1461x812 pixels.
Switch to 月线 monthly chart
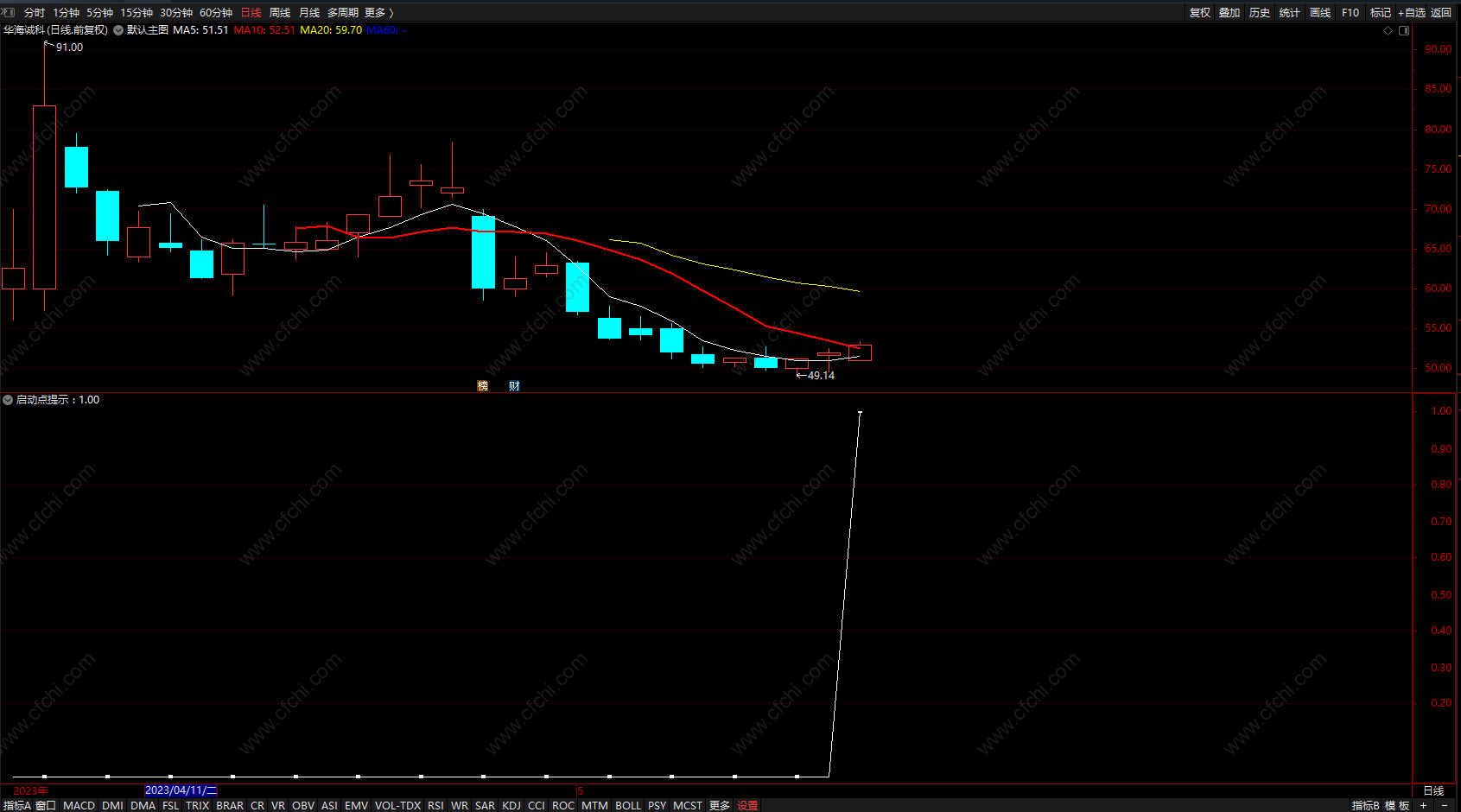309,13
